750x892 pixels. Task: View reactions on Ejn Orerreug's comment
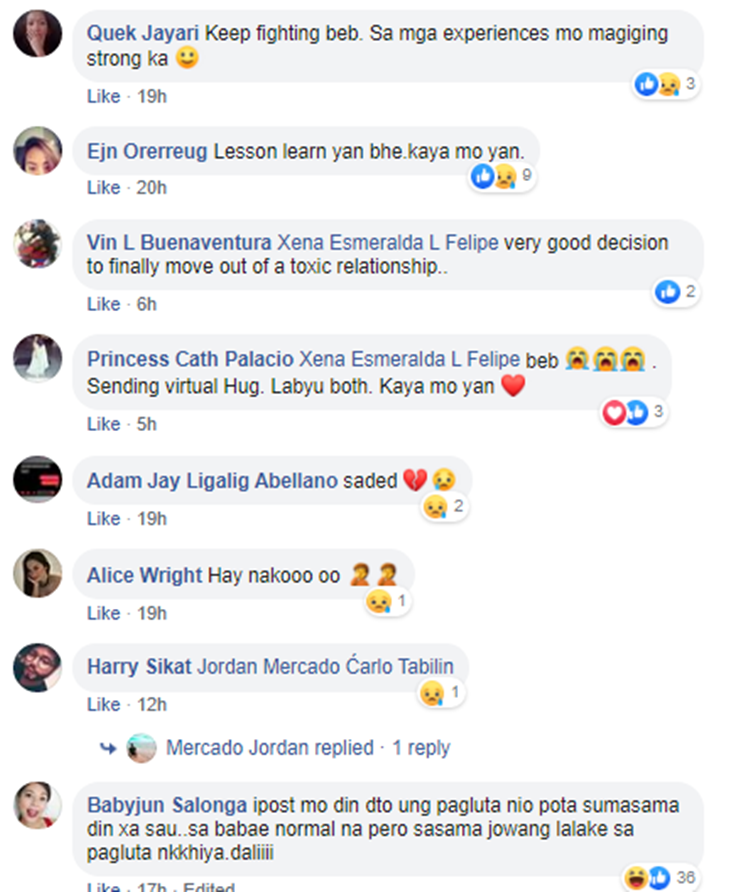[502, 176]
